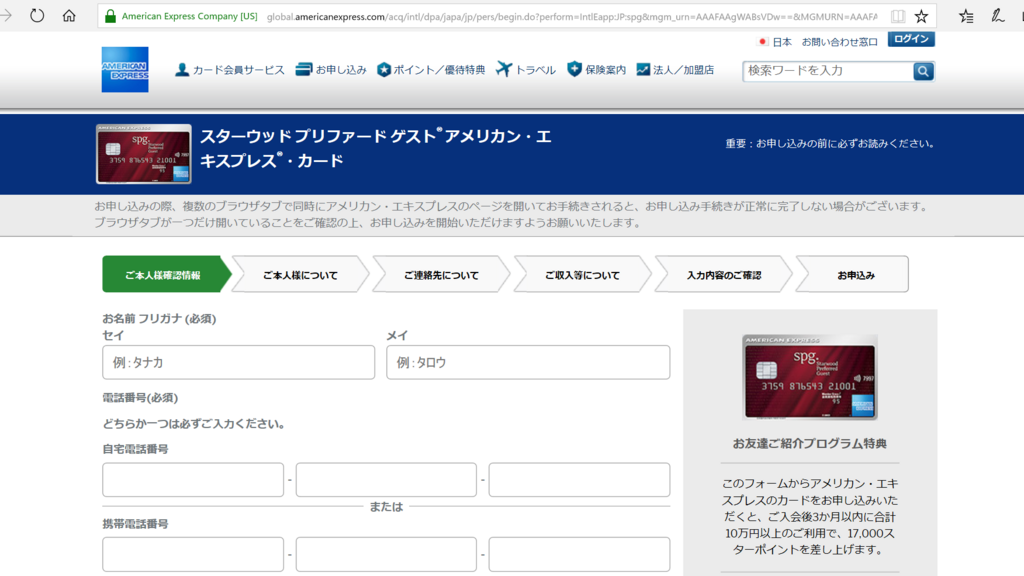
Task: Click the browser refresh icon
Action: (x=37, y=16)
